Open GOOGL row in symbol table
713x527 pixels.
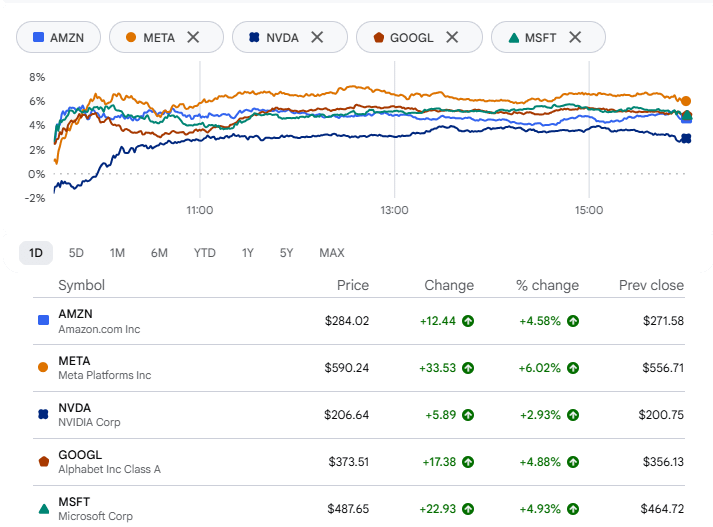click(x=359, y=462)
